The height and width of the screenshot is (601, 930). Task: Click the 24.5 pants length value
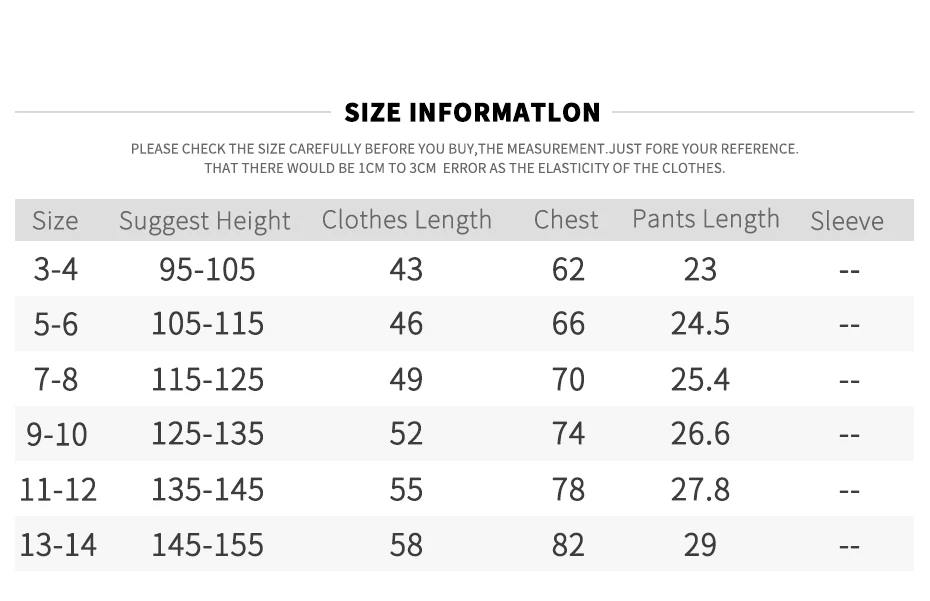tap(700, 323)
